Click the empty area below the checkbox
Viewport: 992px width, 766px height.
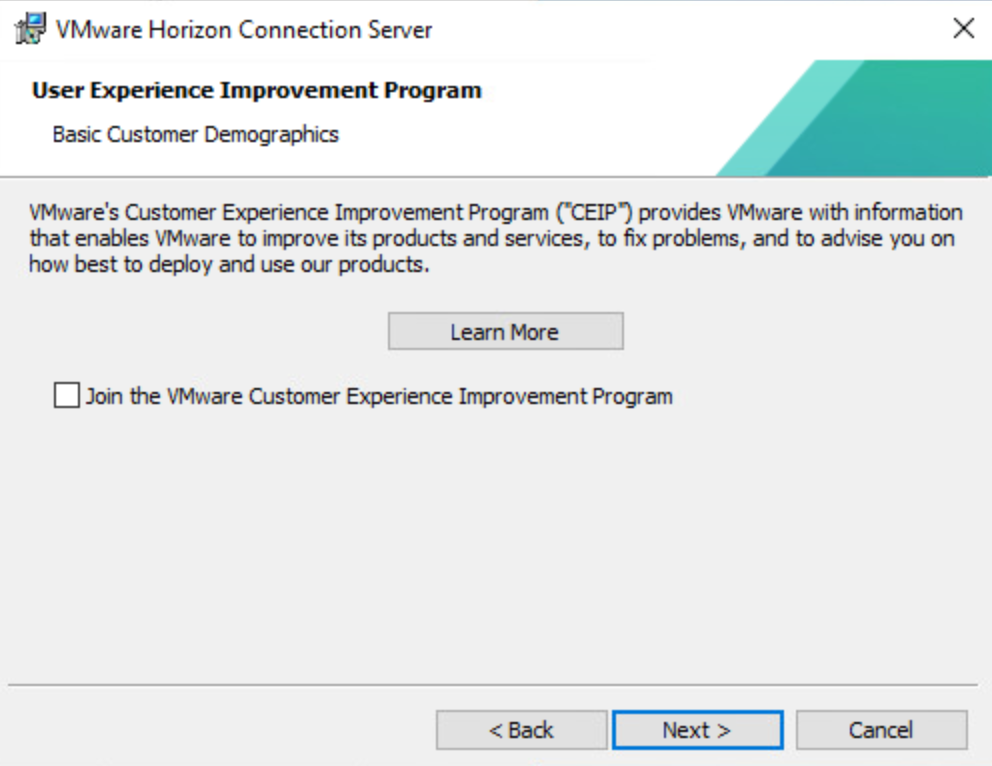click(x=495, y=540)
